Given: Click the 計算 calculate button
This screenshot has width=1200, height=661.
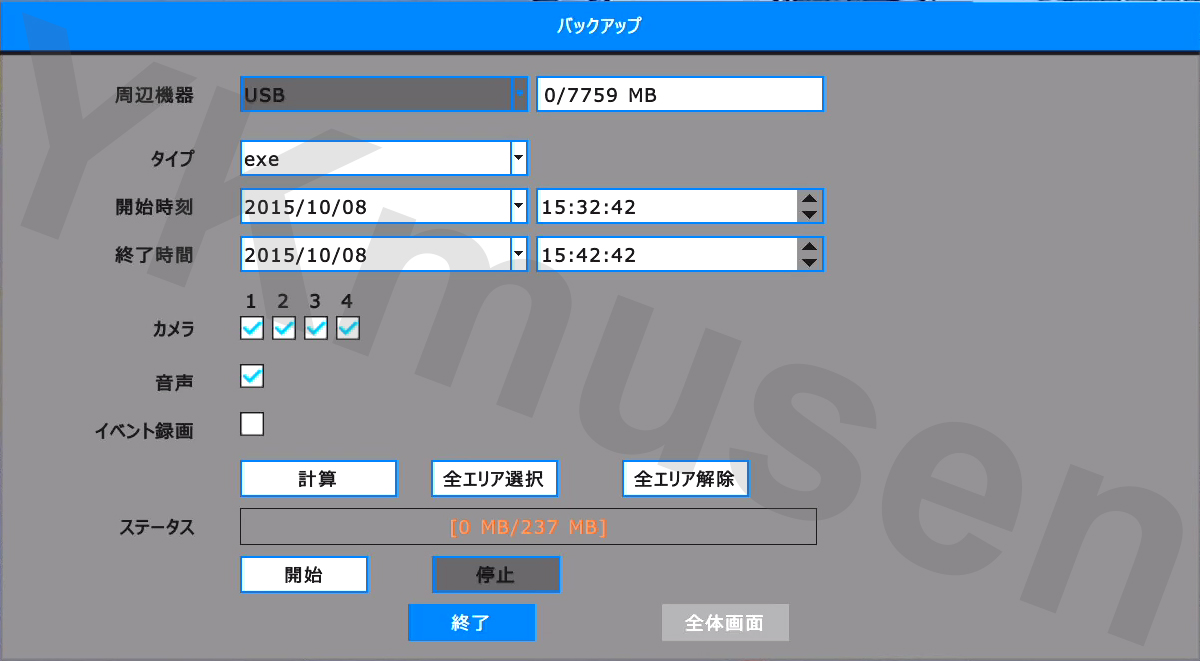Looking at the screenshot, I should tap(318, 478).
